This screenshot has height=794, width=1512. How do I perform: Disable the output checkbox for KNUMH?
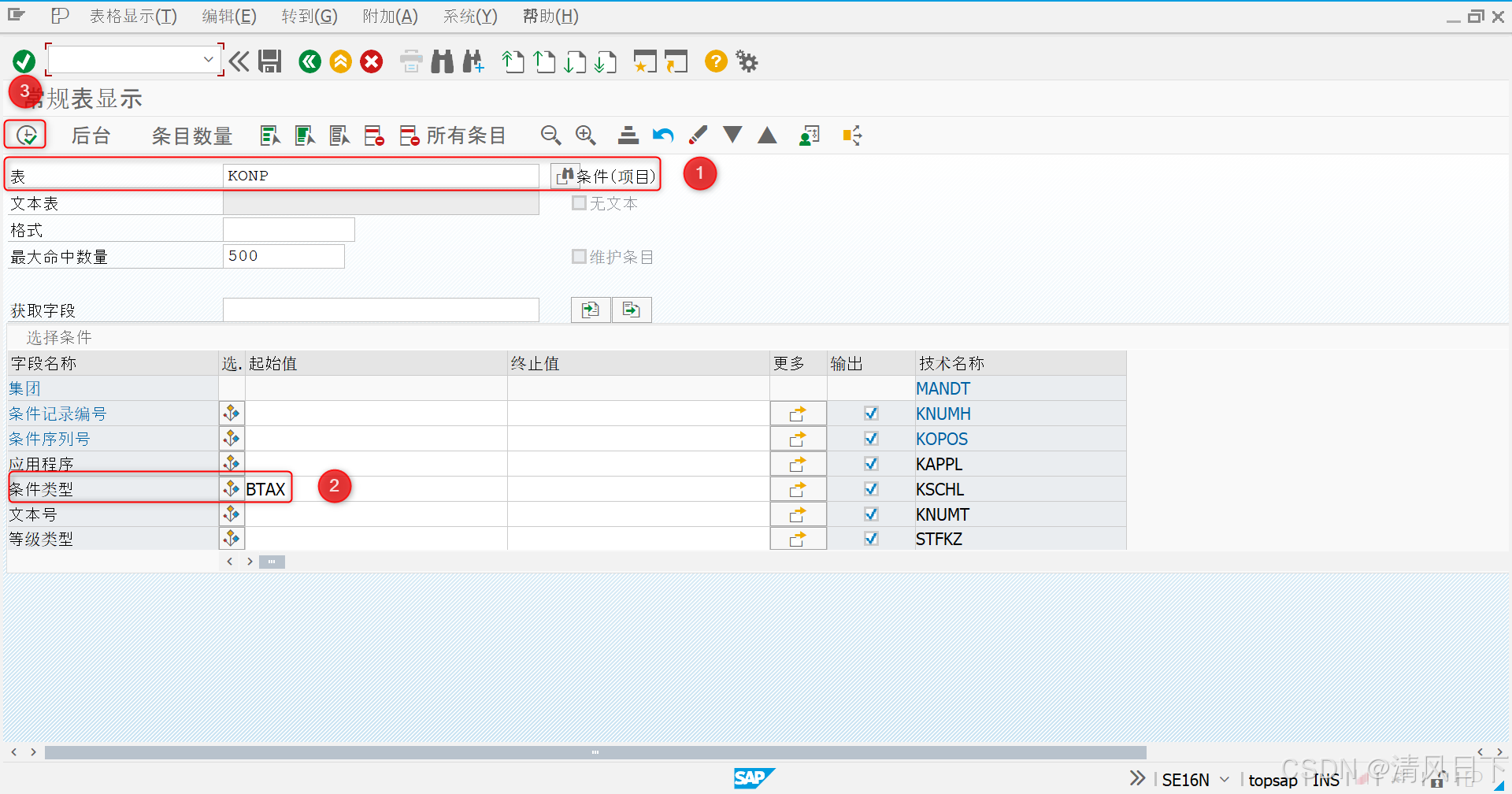point(871,413)
